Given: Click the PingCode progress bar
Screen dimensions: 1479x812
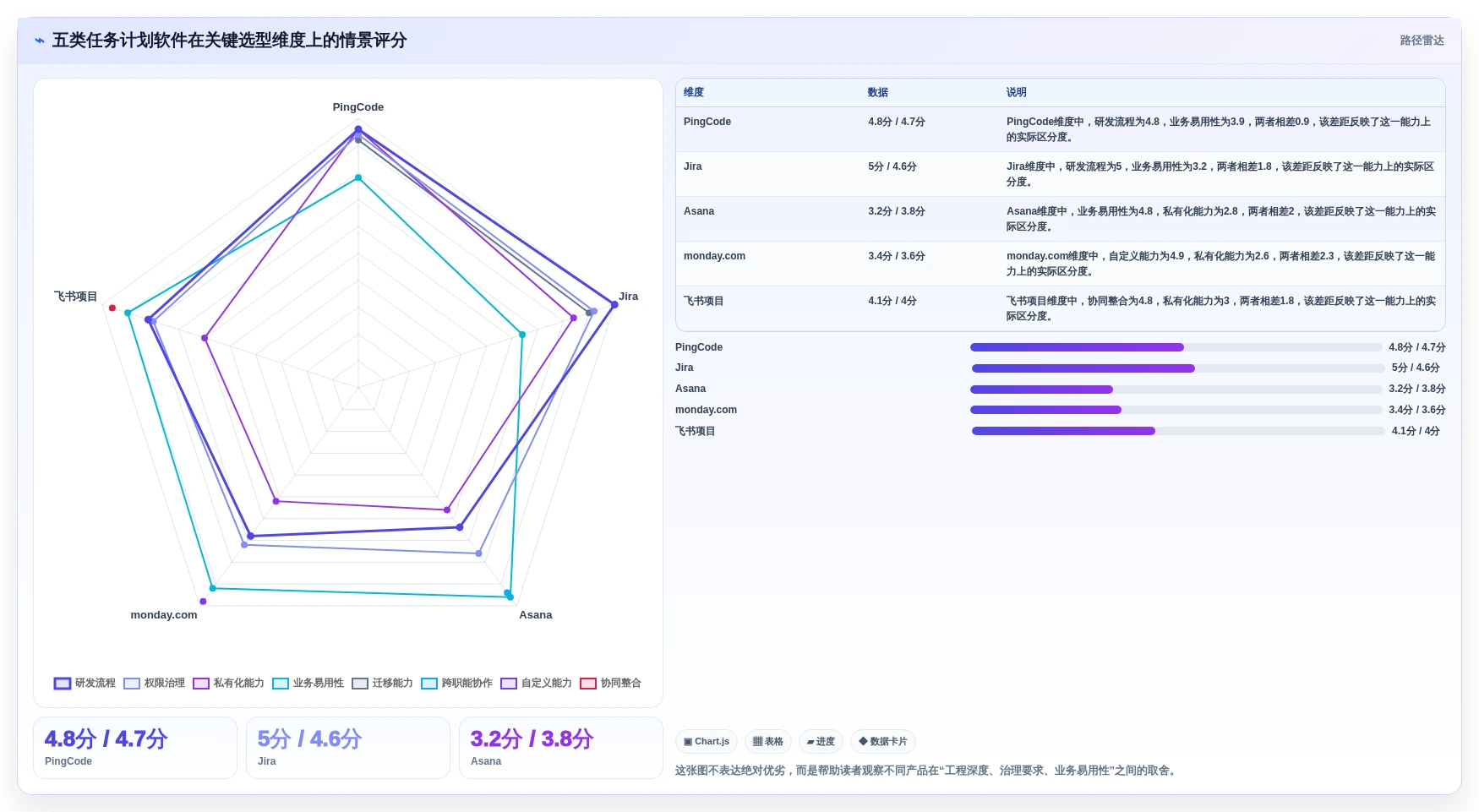Looking at the screenshot, I should coord(1176,347).
